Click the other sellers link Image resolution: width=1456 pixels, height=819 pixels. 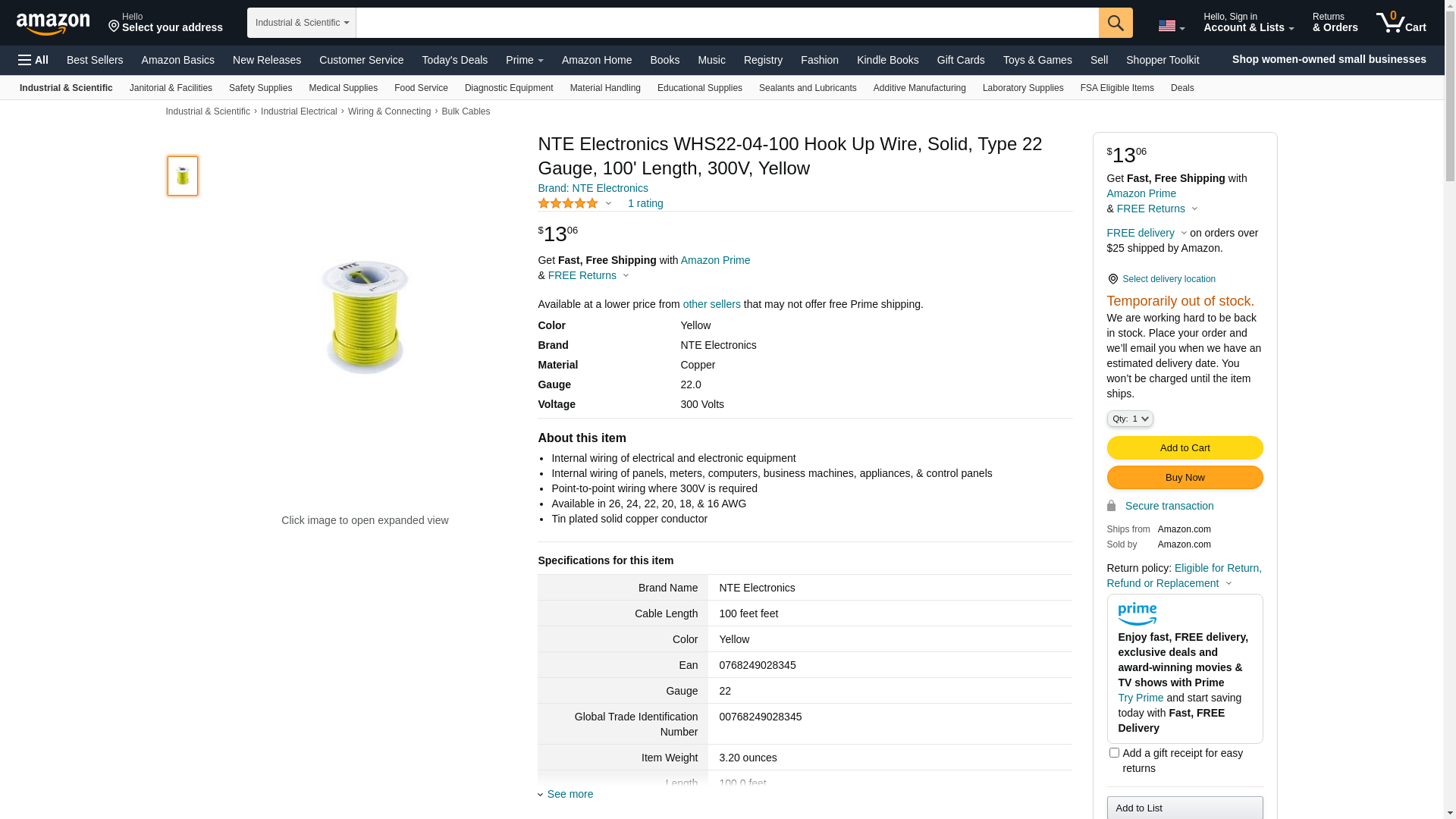click(x=711, y=304)
